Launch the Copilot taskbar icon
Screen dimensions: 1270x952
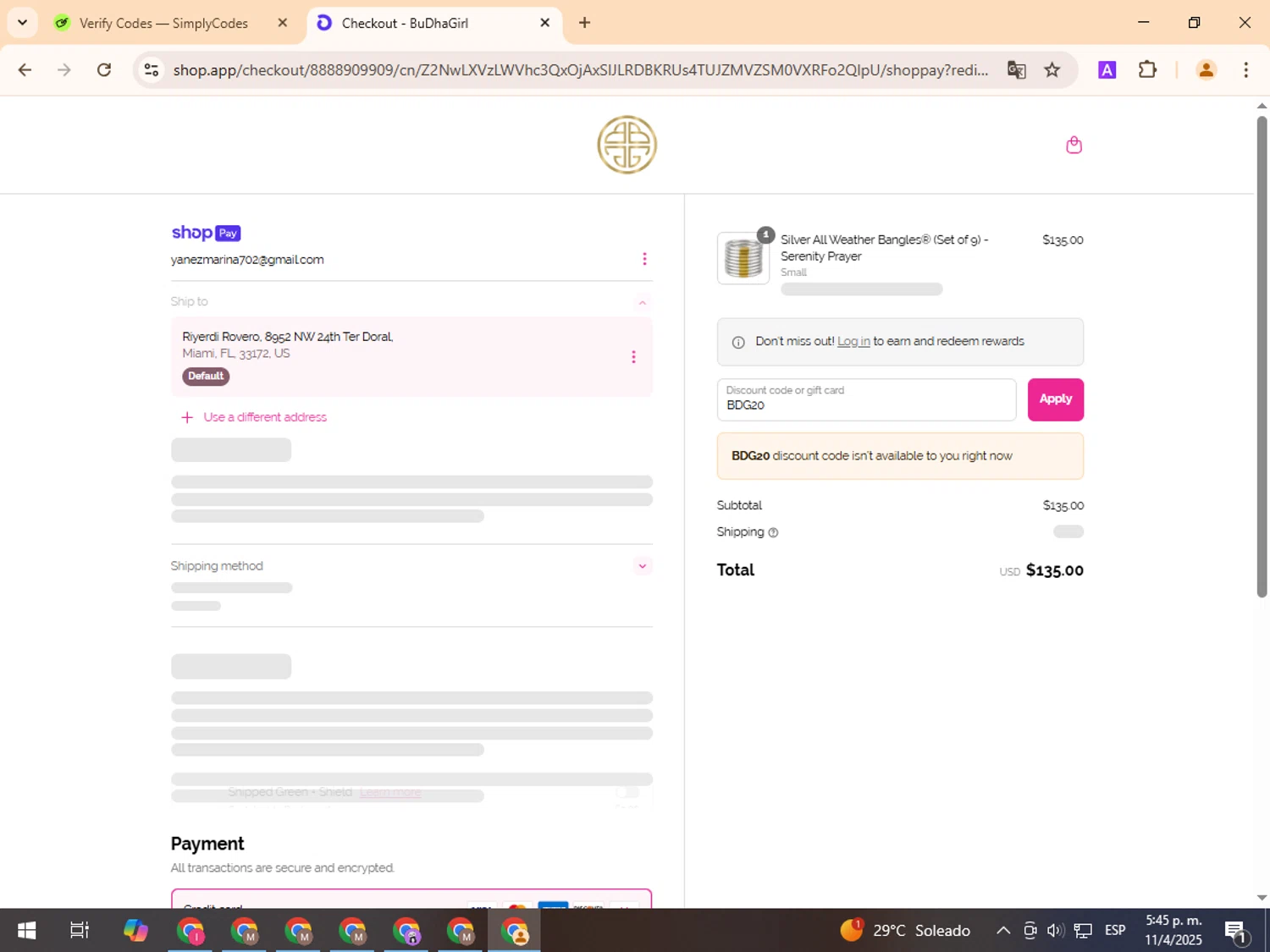(135, 931)
